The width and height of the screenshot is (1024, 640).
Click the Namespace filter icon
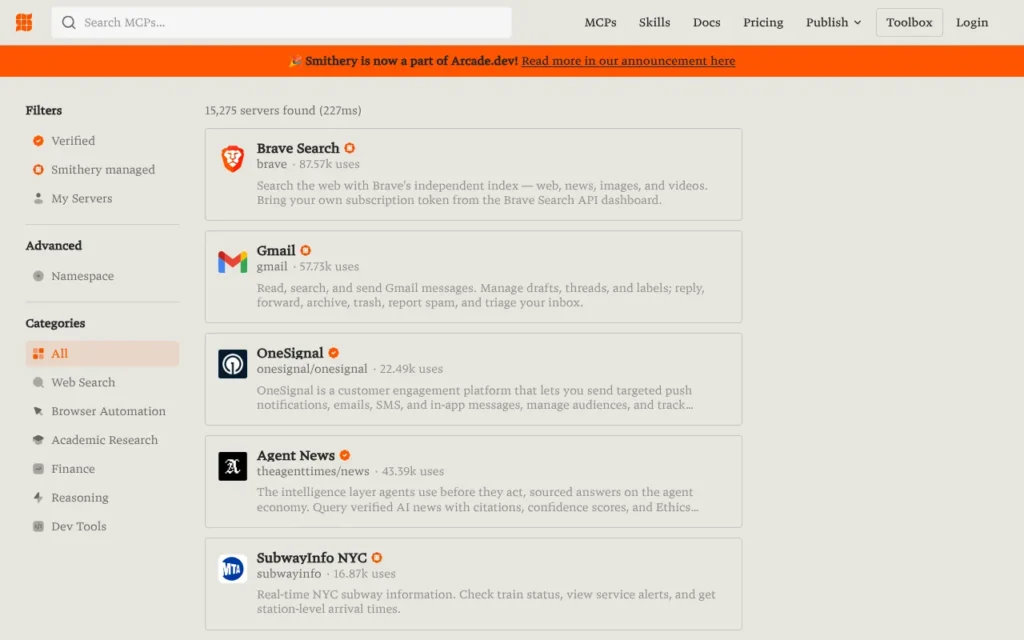coord(39,276)
